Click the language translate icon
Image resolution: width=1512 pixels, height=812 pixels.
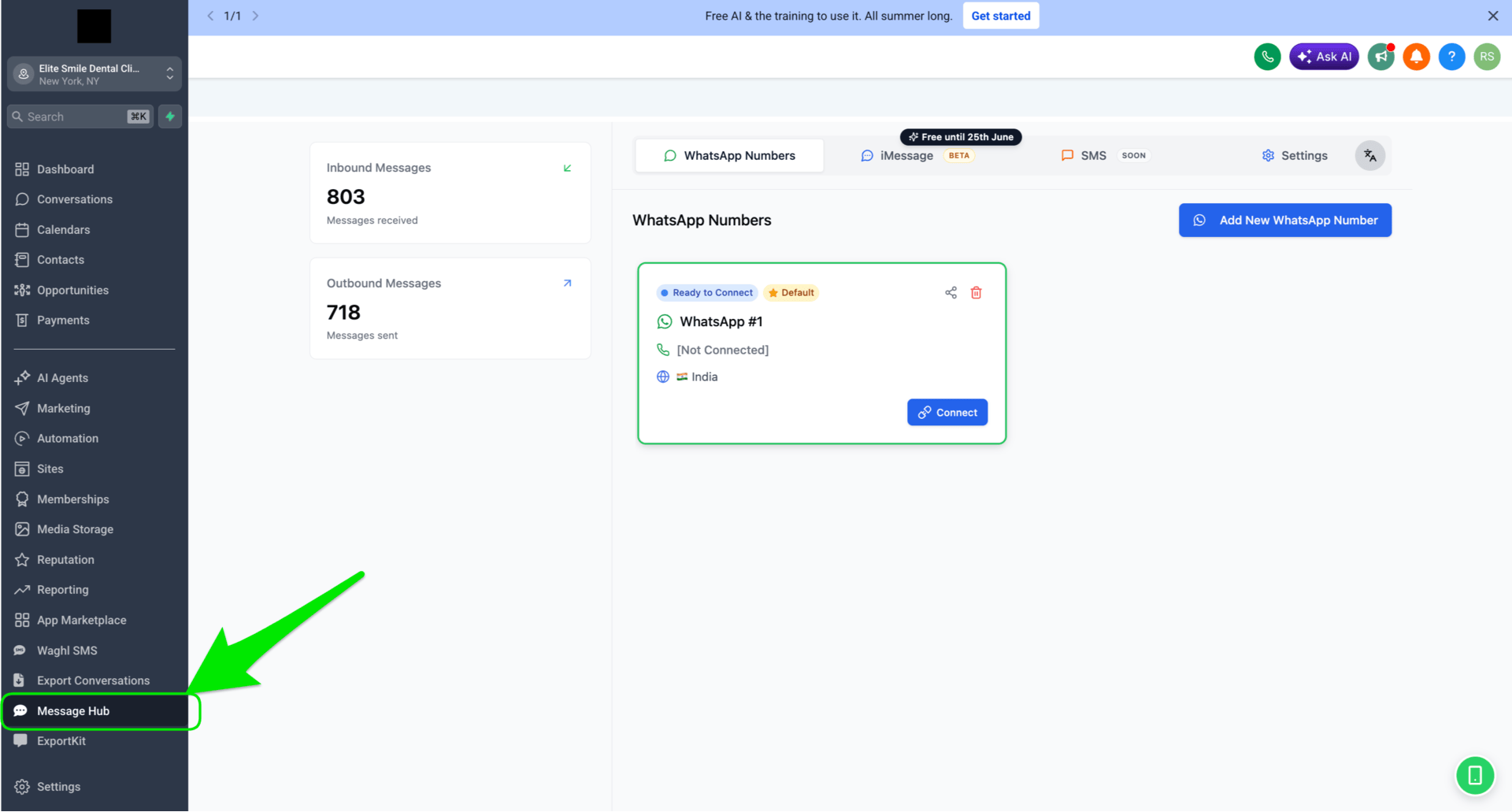pyautogui.click(x=1370, y=156)
